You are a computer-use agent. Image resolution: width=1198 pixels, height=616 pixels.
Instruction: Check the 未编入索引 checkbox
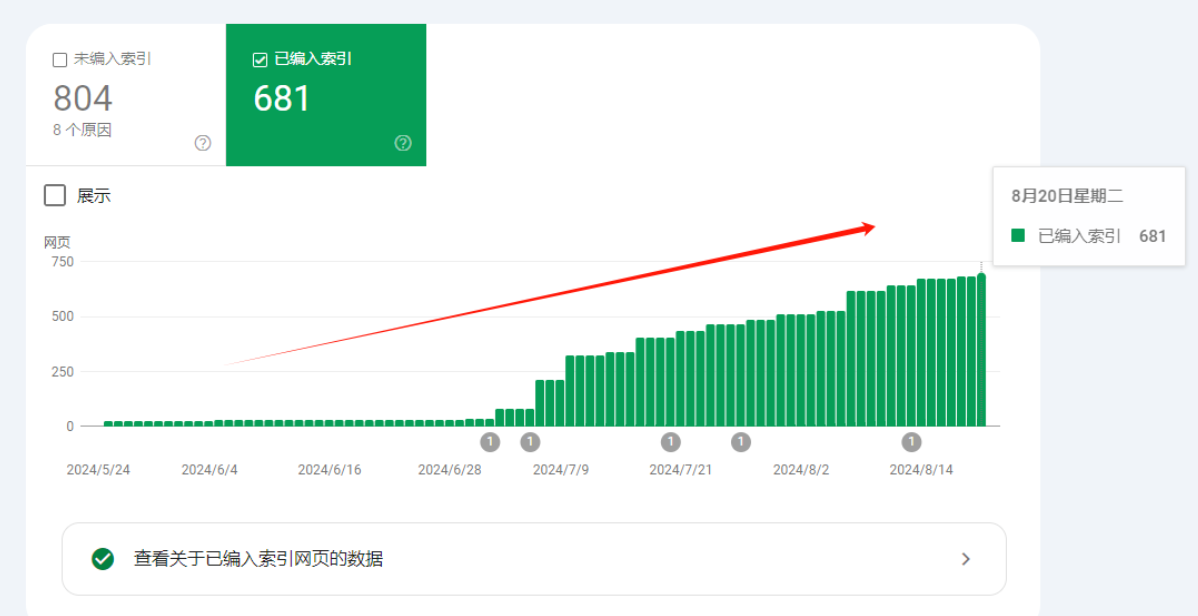60,60
